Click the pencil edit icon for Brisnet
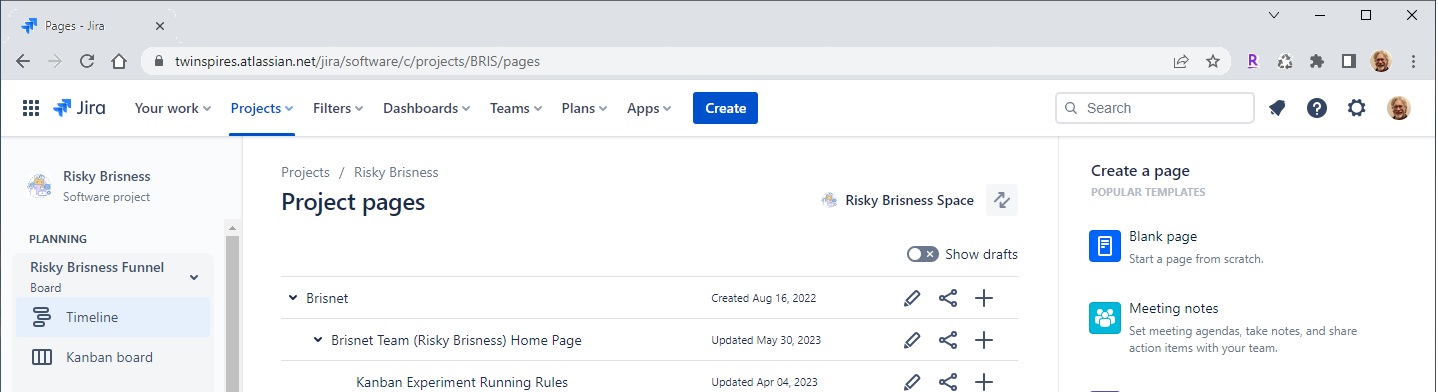The image size is (1438, 392). (x=911, y=298)
